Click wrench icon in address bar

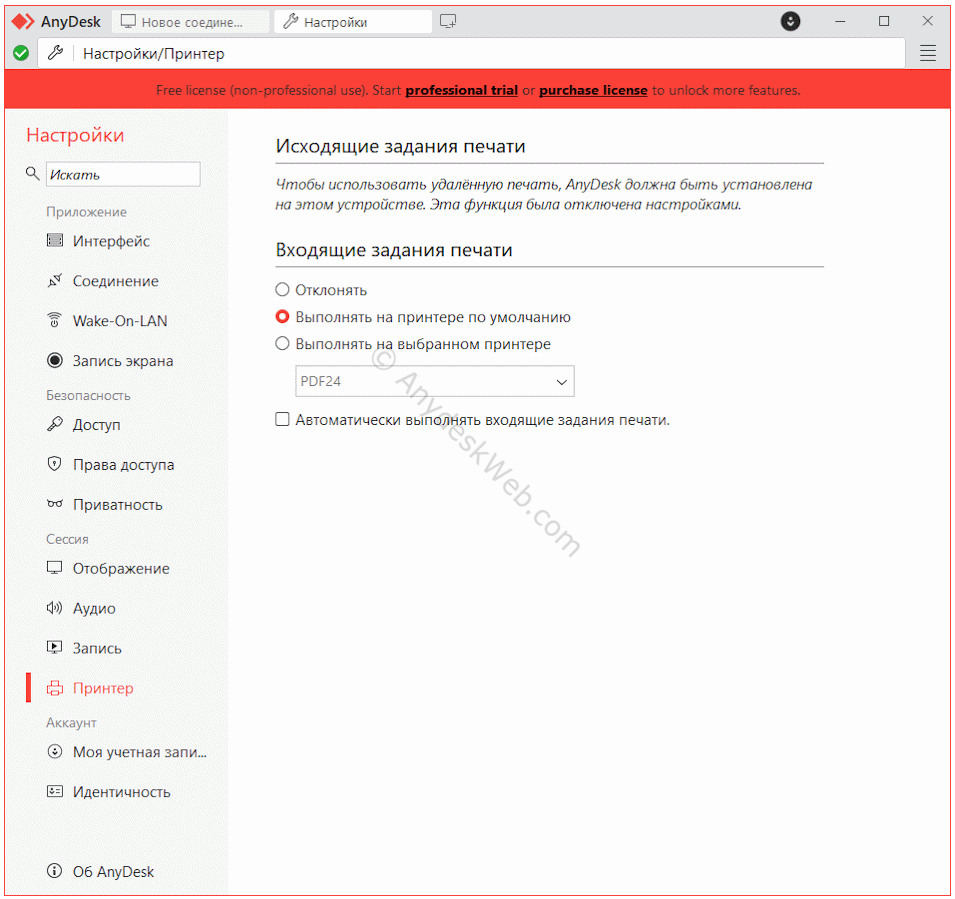[55, 54]
